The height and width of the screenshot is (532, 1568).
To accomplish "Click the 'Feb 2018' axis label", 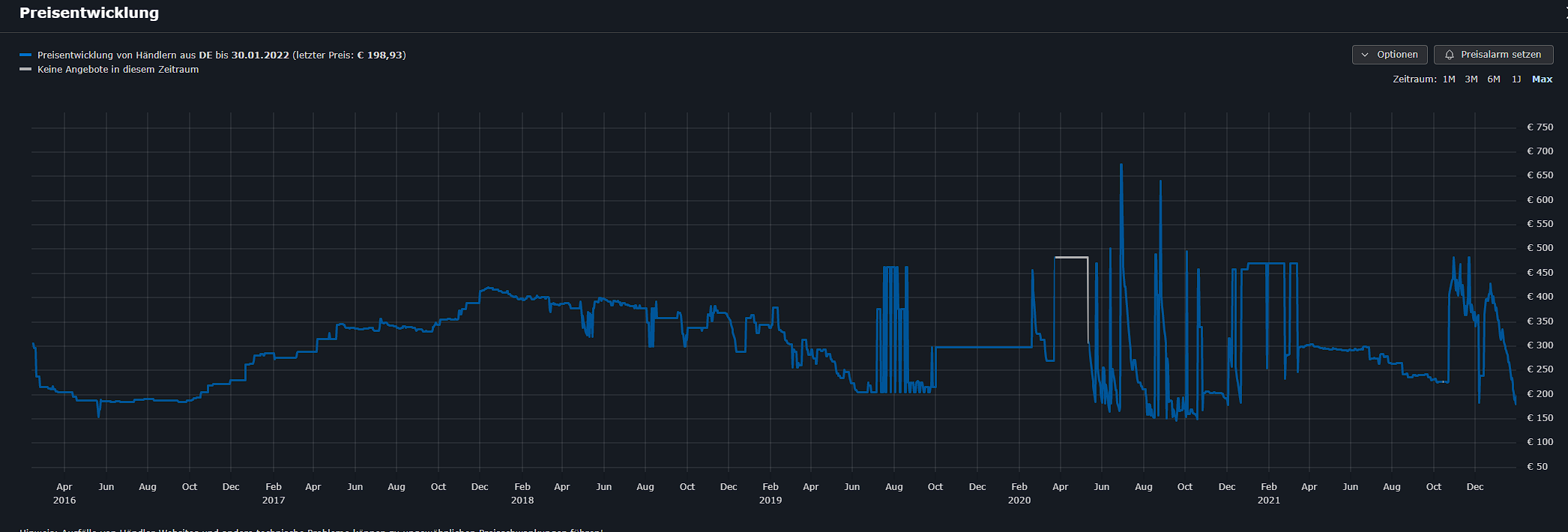I will pyautogui.click(x=522, y=493).
